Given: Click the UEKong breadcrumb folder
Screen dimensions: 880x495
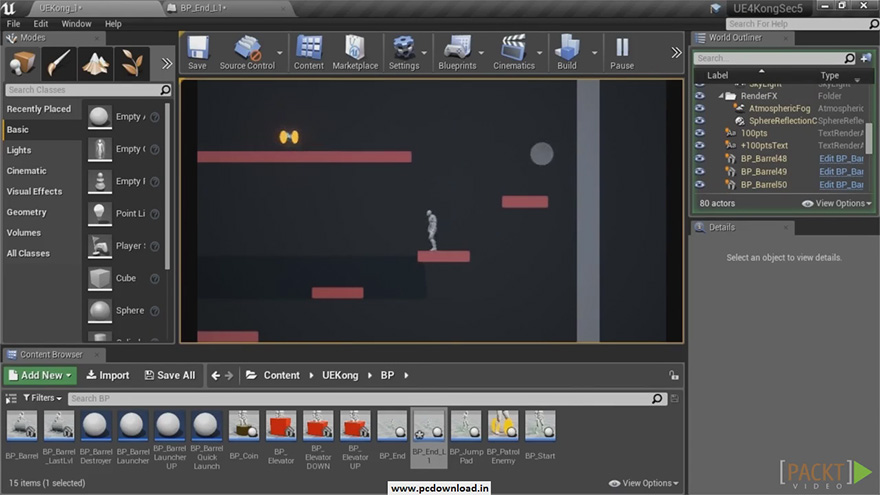Looking at the screenshot, I should click(x=340, y=375).
